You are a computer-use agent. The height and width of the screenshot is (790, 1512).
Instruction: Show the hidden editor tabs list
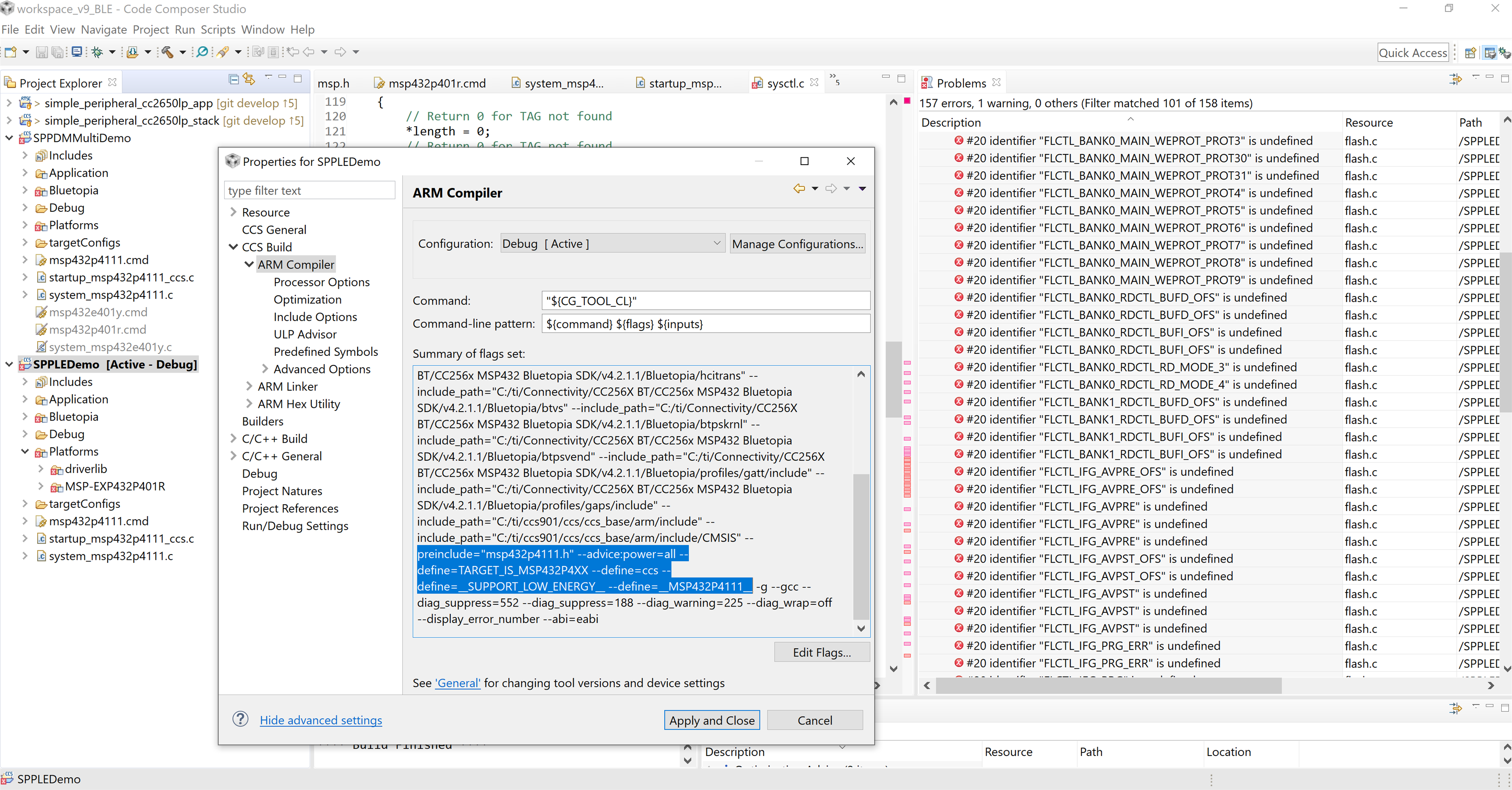pos(834,79)
